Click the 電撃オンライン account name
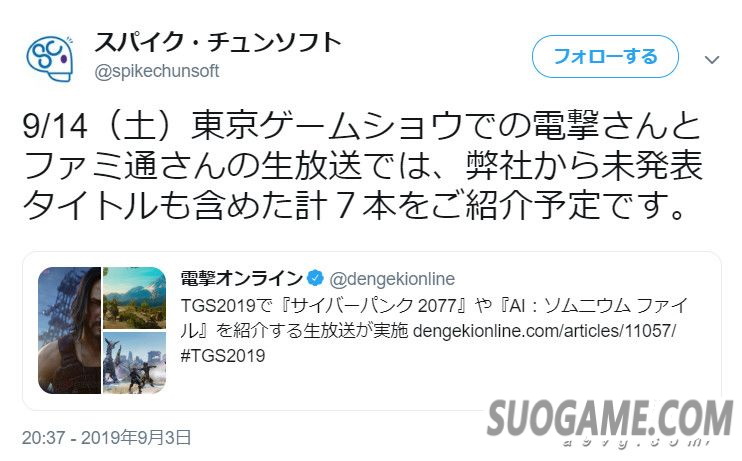 [x=241, y=278]
